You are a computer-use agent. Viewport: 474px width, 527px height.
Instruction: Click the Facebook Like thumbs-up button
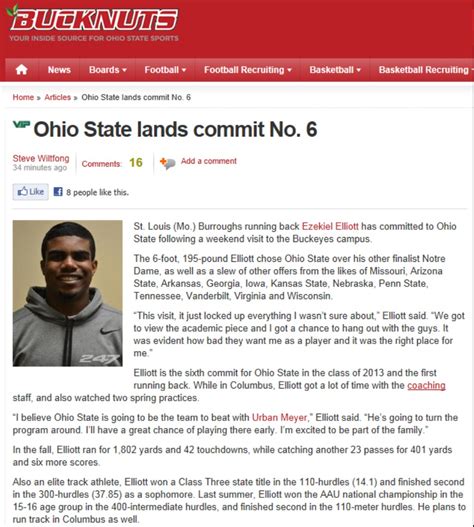tap(31, 192)
